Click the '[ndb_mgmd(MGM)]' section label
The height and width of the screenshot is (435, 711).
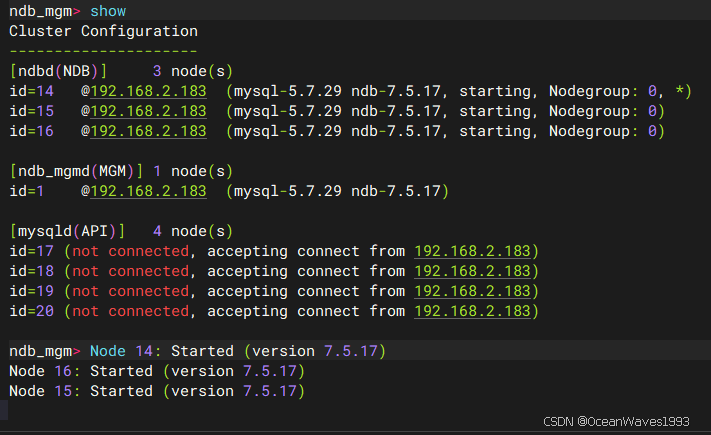76,171
